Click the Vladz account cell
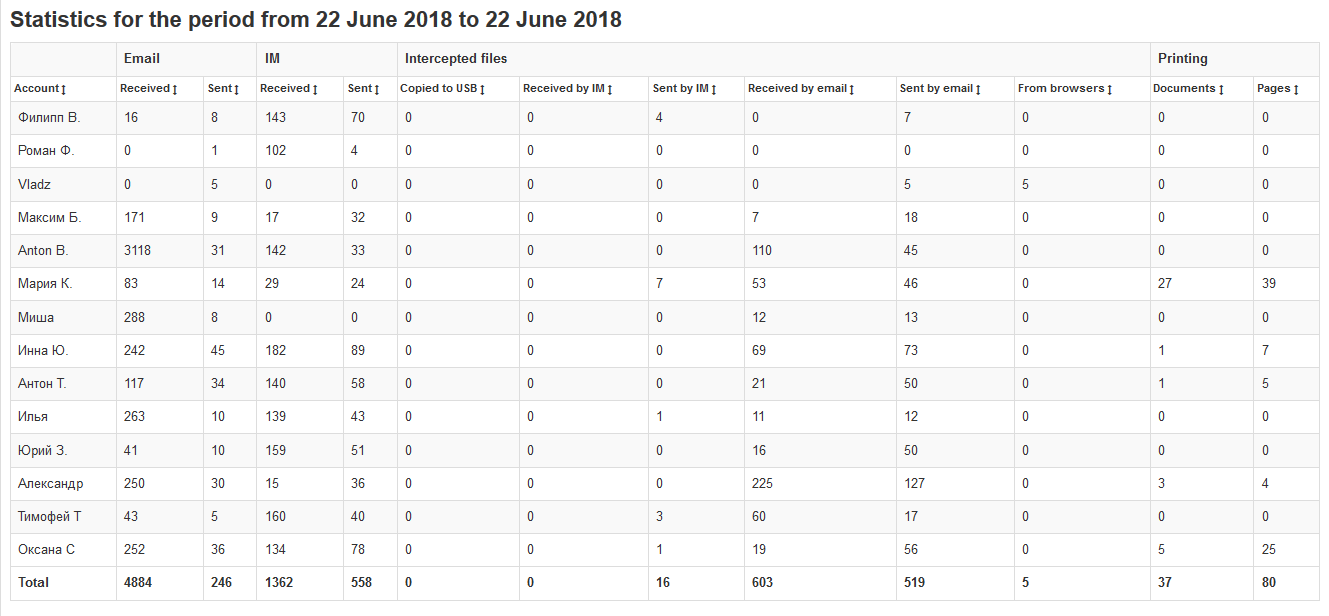 pyautogui.click(x=35, y=185)
